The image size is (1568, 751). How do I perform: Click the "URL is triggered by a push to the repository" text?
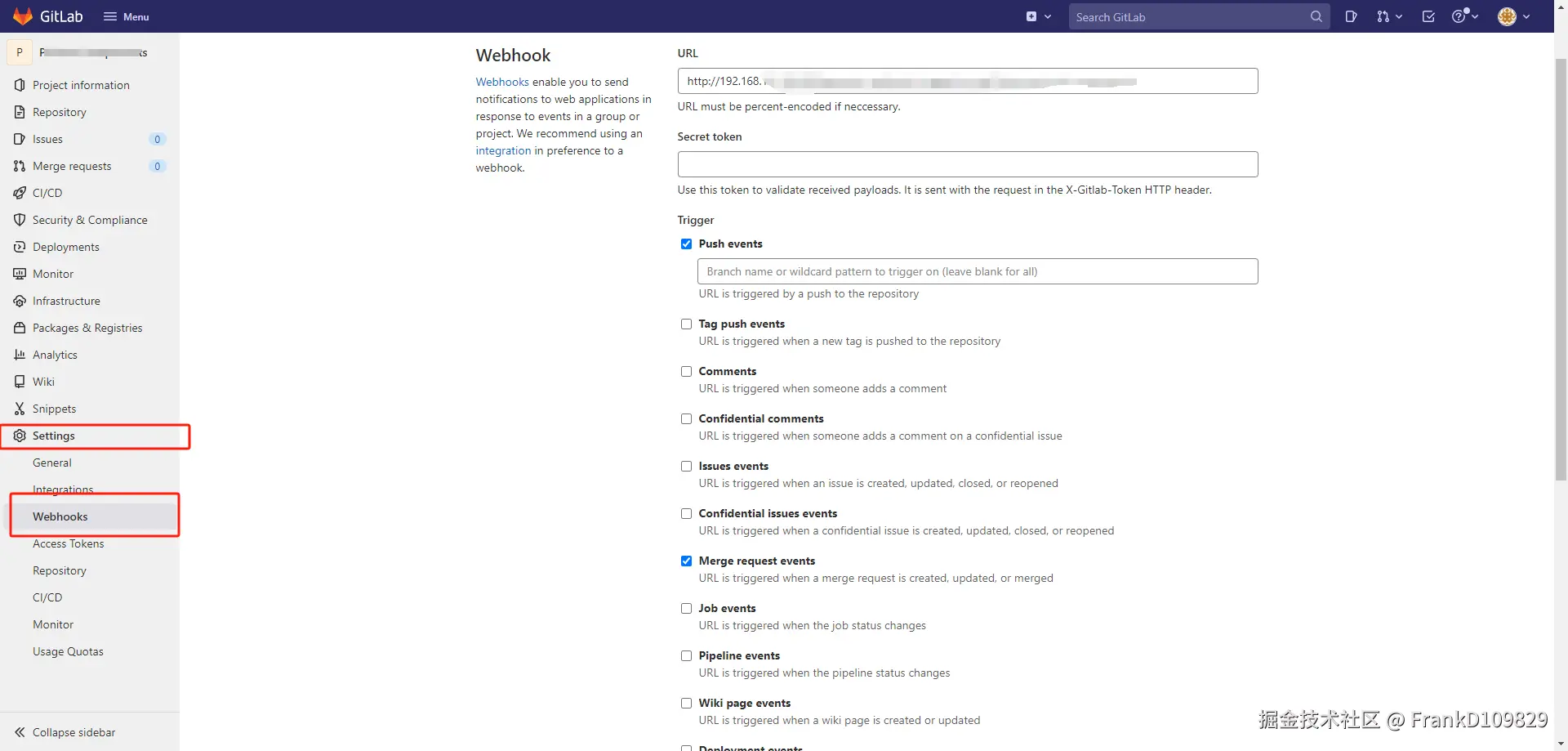coord(808,293)
